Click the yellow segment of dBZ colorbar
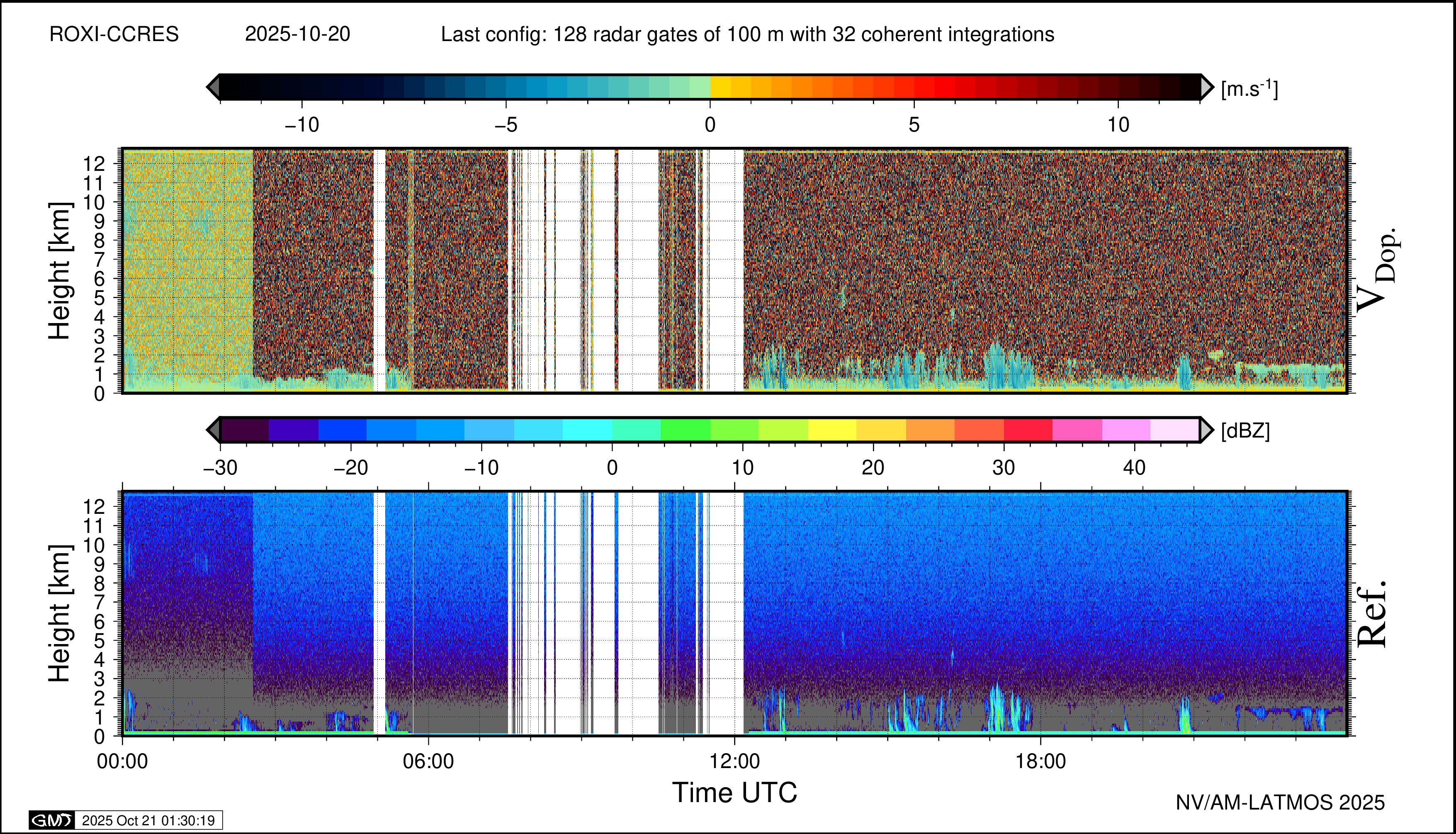Image resolution: width=1456 pixels, height=834 pixels. 832,430
